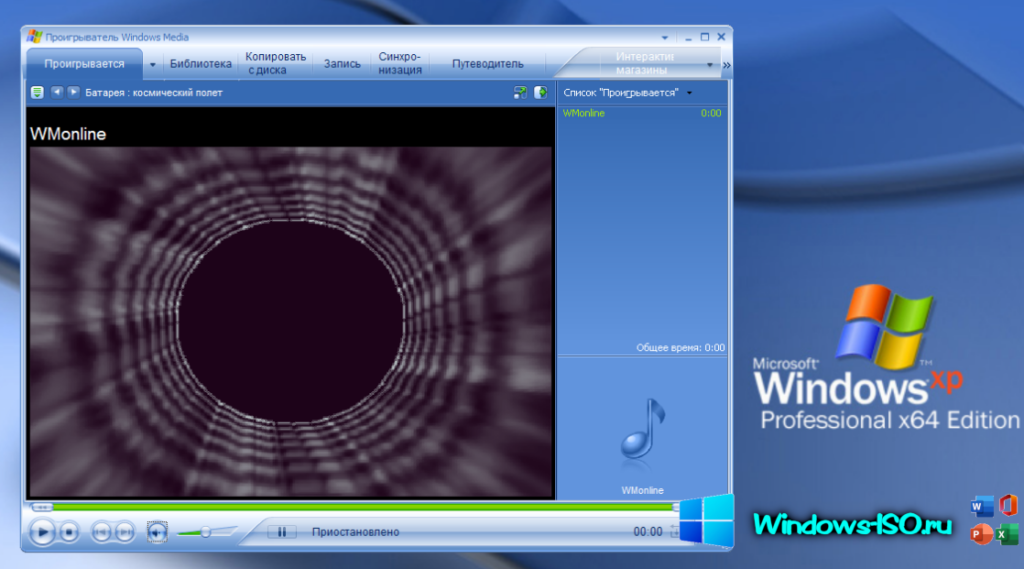
Task: Open the Проигрывается tab
Action: [84, 64]
